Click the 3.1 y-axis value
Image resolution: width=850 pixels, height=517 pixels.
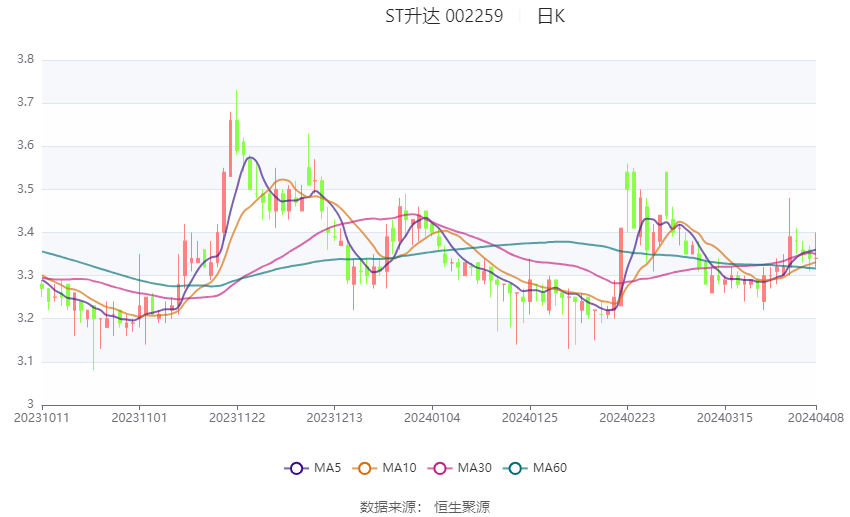(25, 361)
